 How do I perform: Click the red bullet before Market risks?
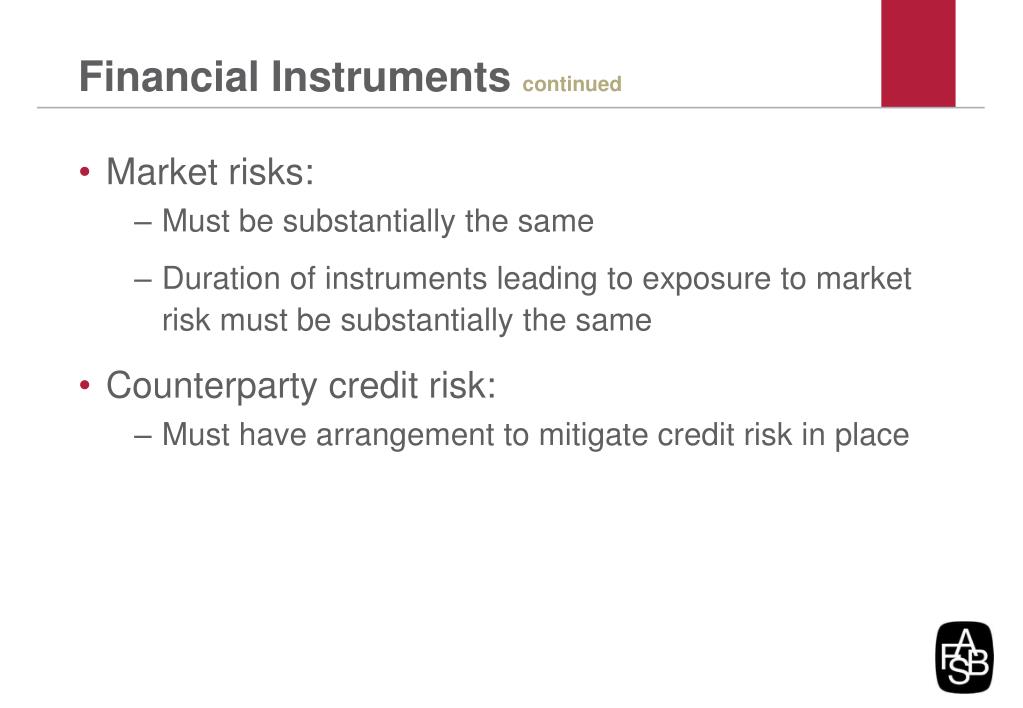pos(84,172)
